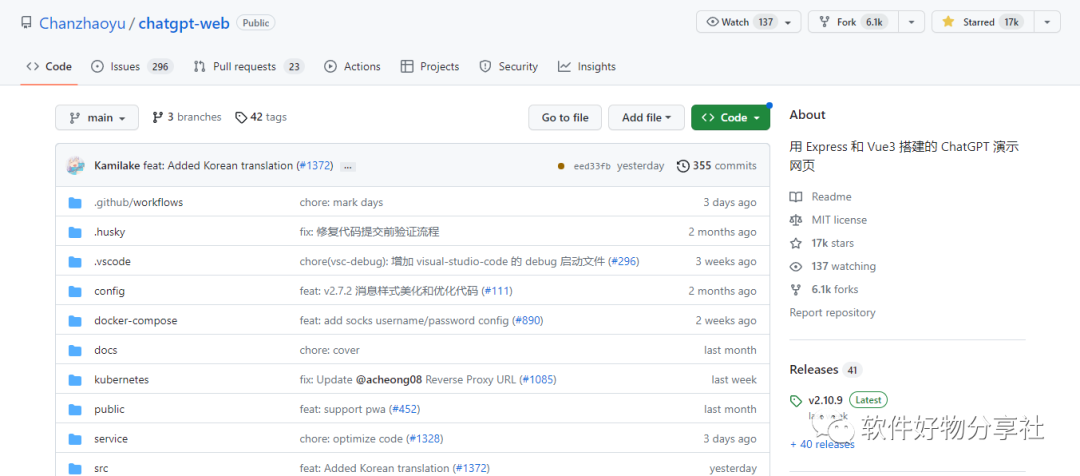Click the config folder icon
Viewport: 1080px width, 476px height.
pos(75,291)
